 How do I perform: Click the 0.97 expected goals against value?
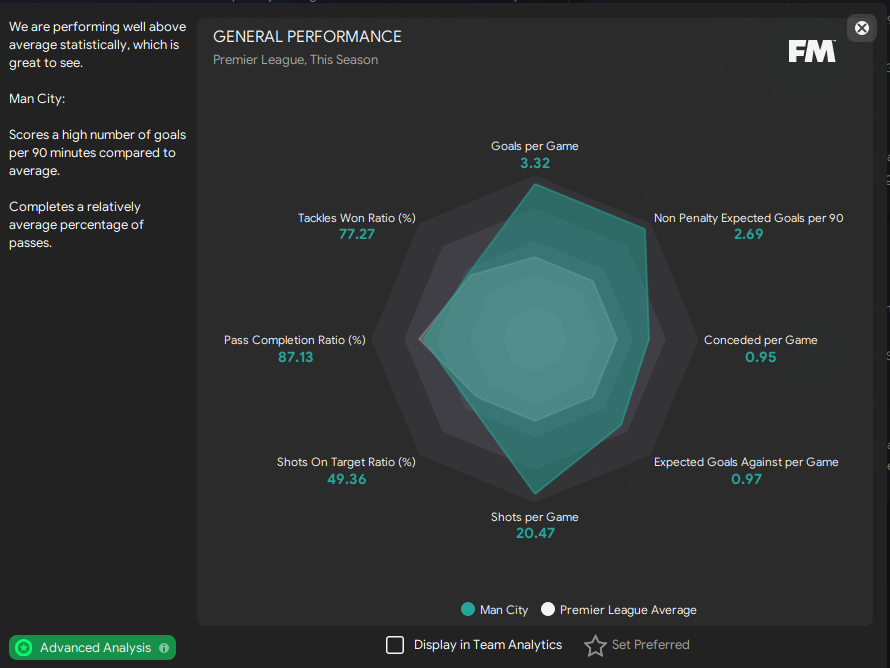click(746, 479)
